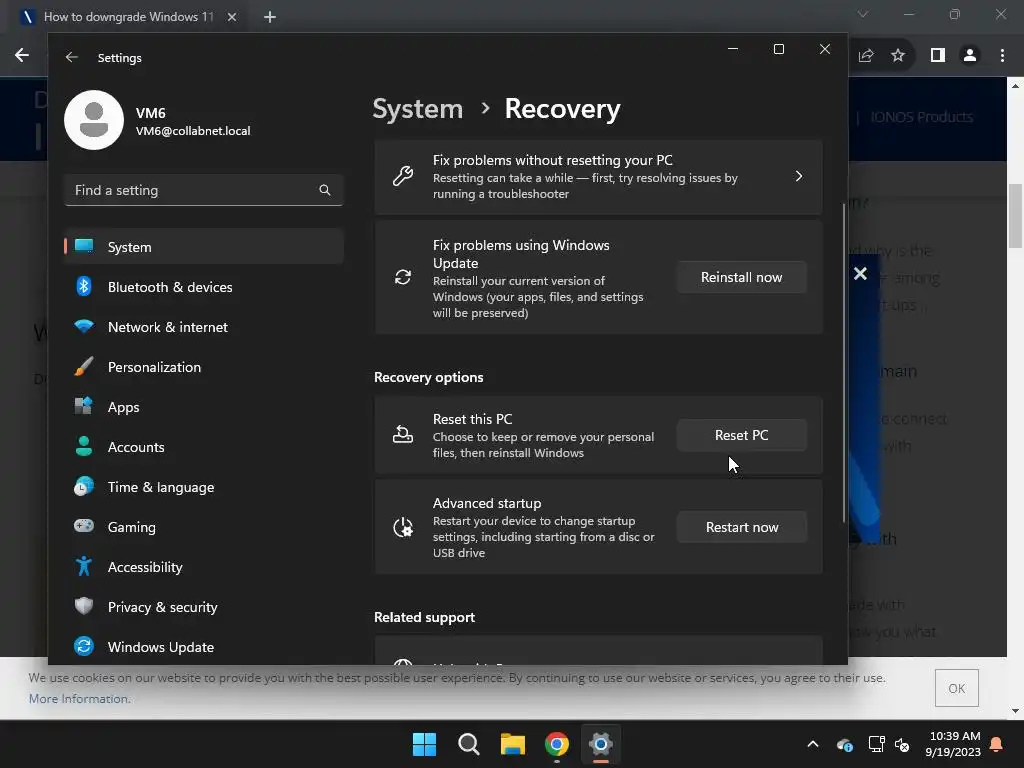
Task: Close the webpage popup with white X
Action: click(861, 274)
